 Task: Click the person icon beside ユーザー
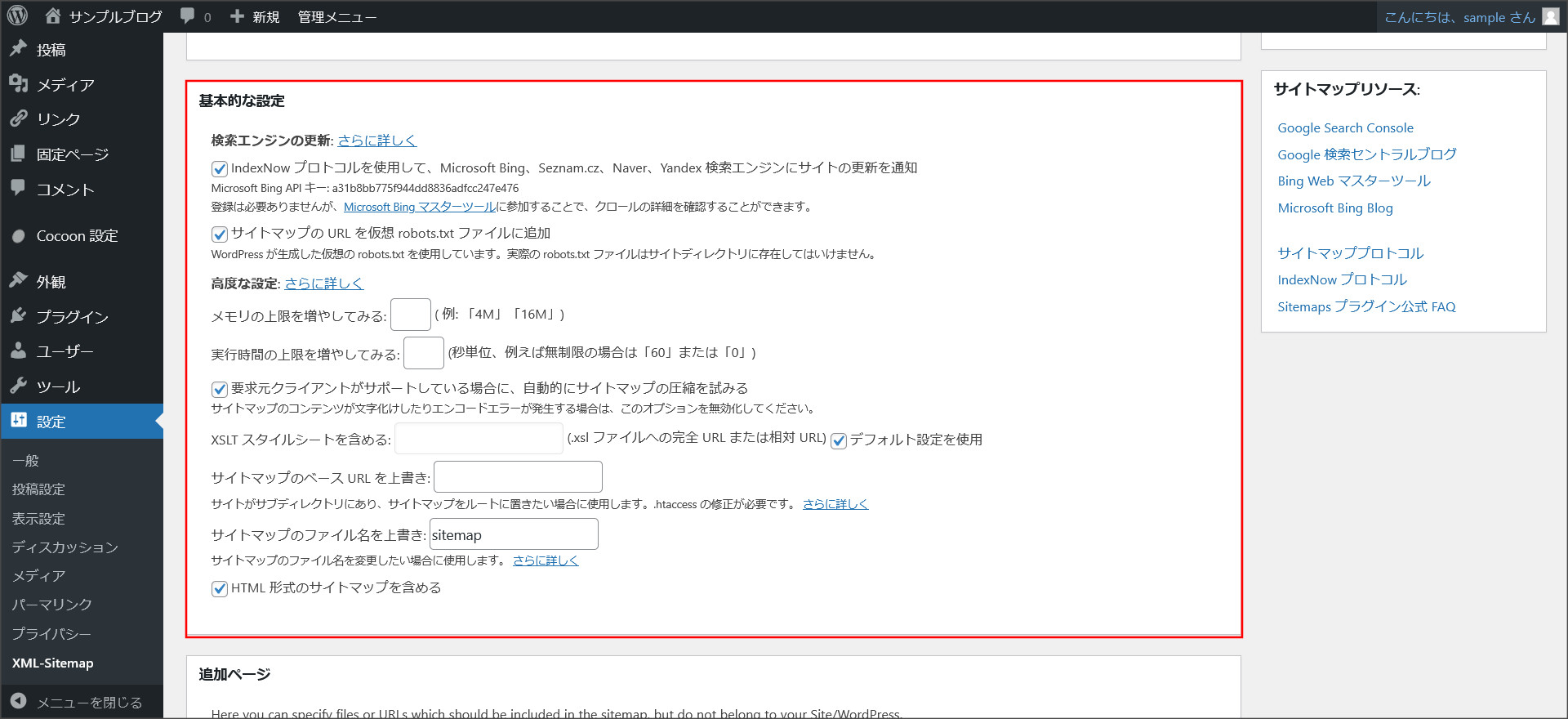tap(18, 351)
